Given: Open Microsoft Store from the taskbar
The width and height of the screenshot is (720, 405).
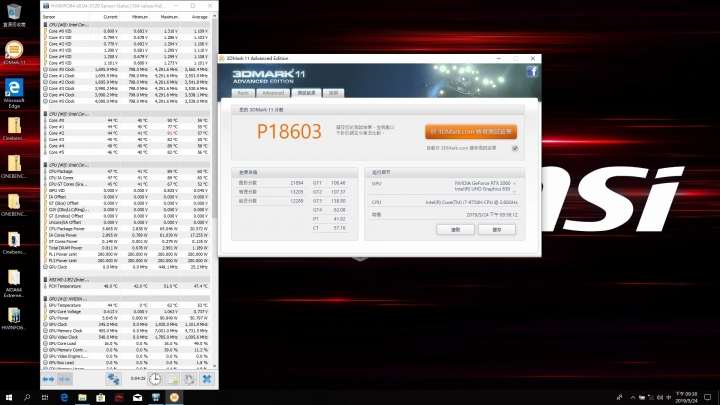Looking at the screenshot, I should point(101,398).
